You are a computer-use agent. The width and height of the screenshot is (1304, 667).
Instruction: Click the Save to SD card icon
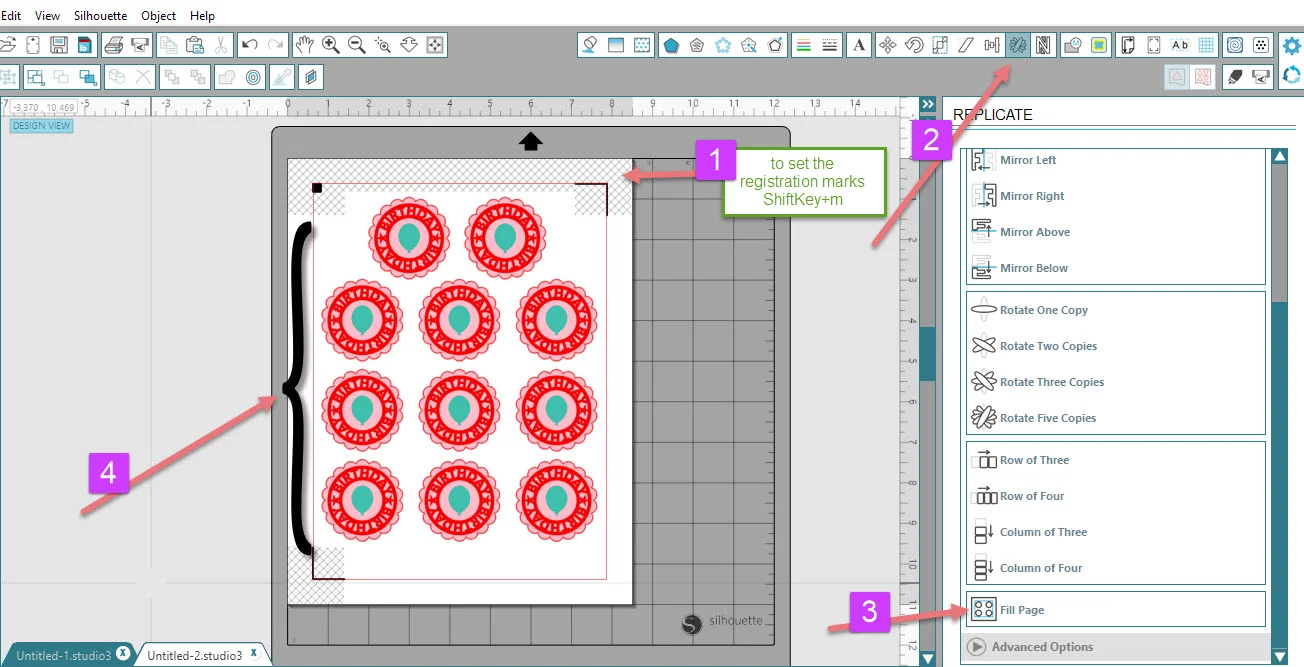coord(84,45)
